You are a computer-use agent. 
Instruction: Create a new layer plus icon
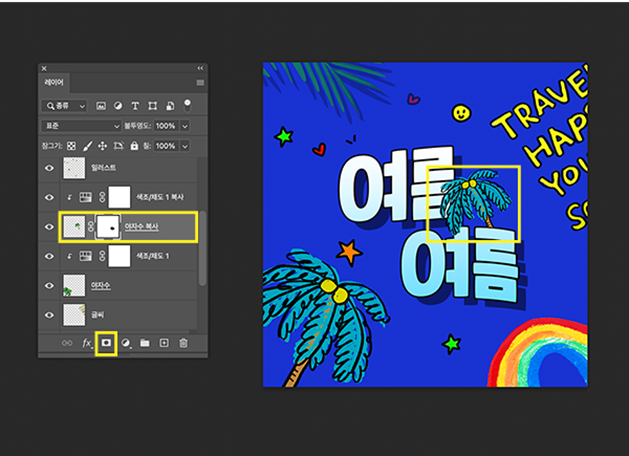[x=164, y=343]
